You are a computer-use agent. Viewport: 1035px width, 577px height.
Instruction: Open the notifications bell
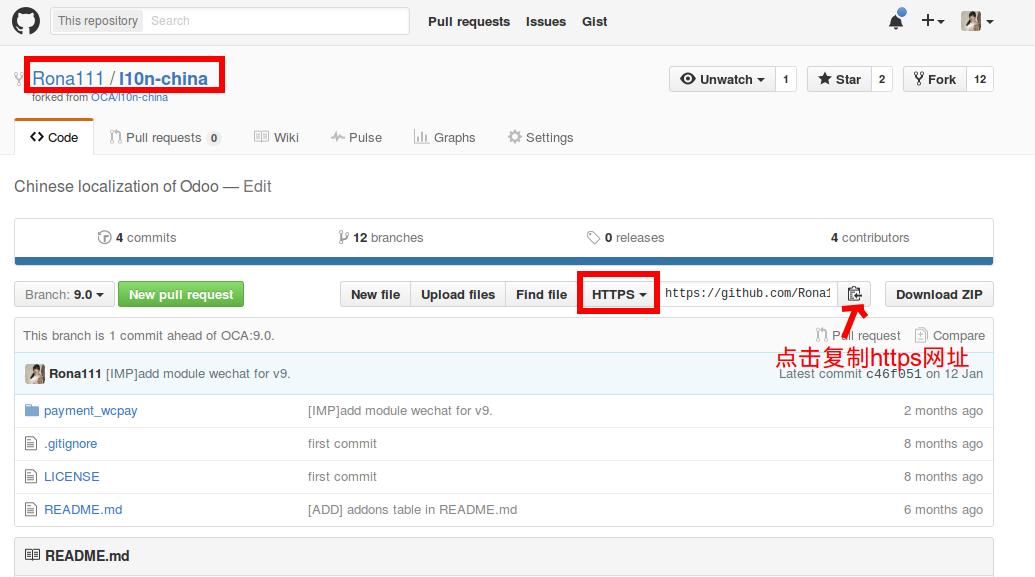896,21
